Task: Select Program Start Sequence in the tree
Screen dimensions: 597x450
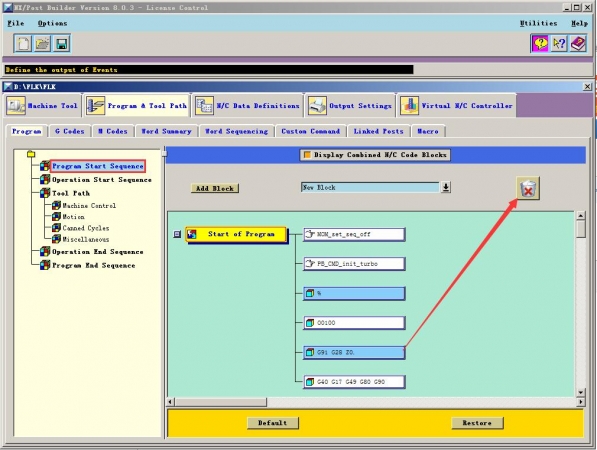Action: [97, 166]
